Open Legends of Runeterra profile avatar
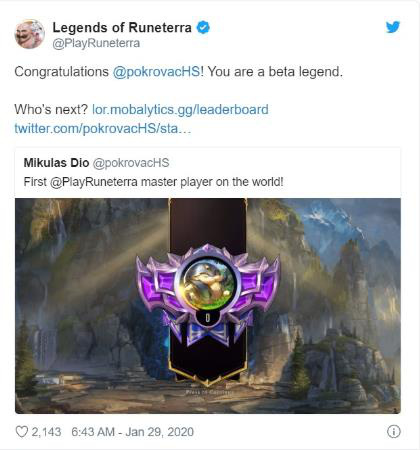420x450 pixels. 29,34
